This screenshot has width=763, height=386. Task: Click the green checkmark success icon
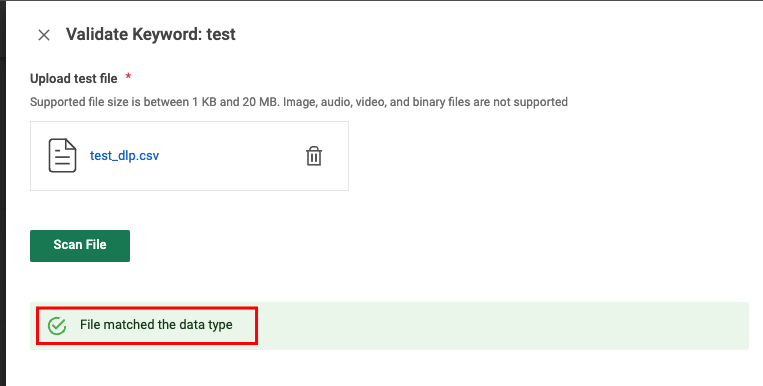click(57, 326)
